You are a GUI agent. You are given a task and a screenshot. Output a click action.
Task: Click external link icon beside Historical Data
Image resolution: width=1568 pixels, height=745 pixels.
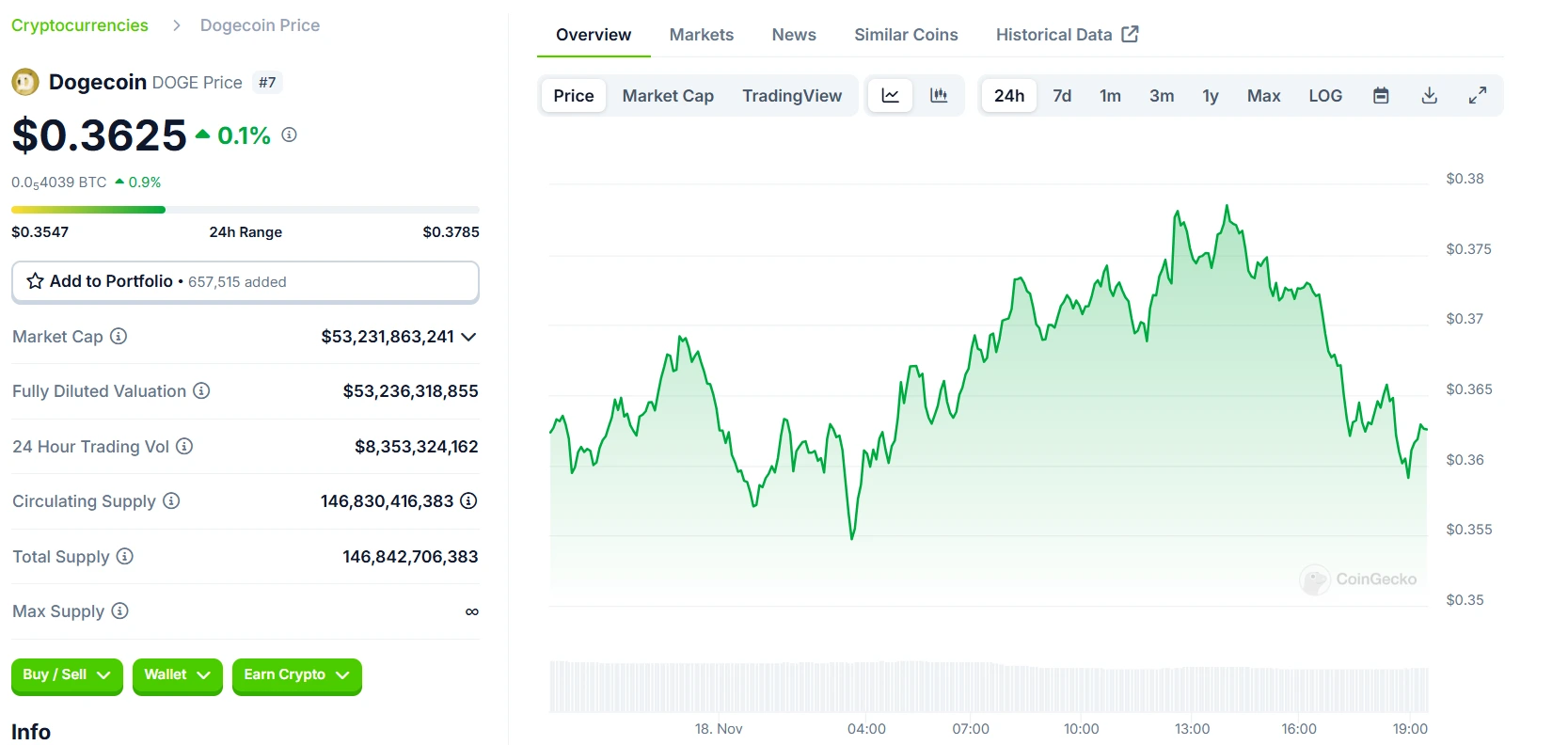coord(1130,34)
